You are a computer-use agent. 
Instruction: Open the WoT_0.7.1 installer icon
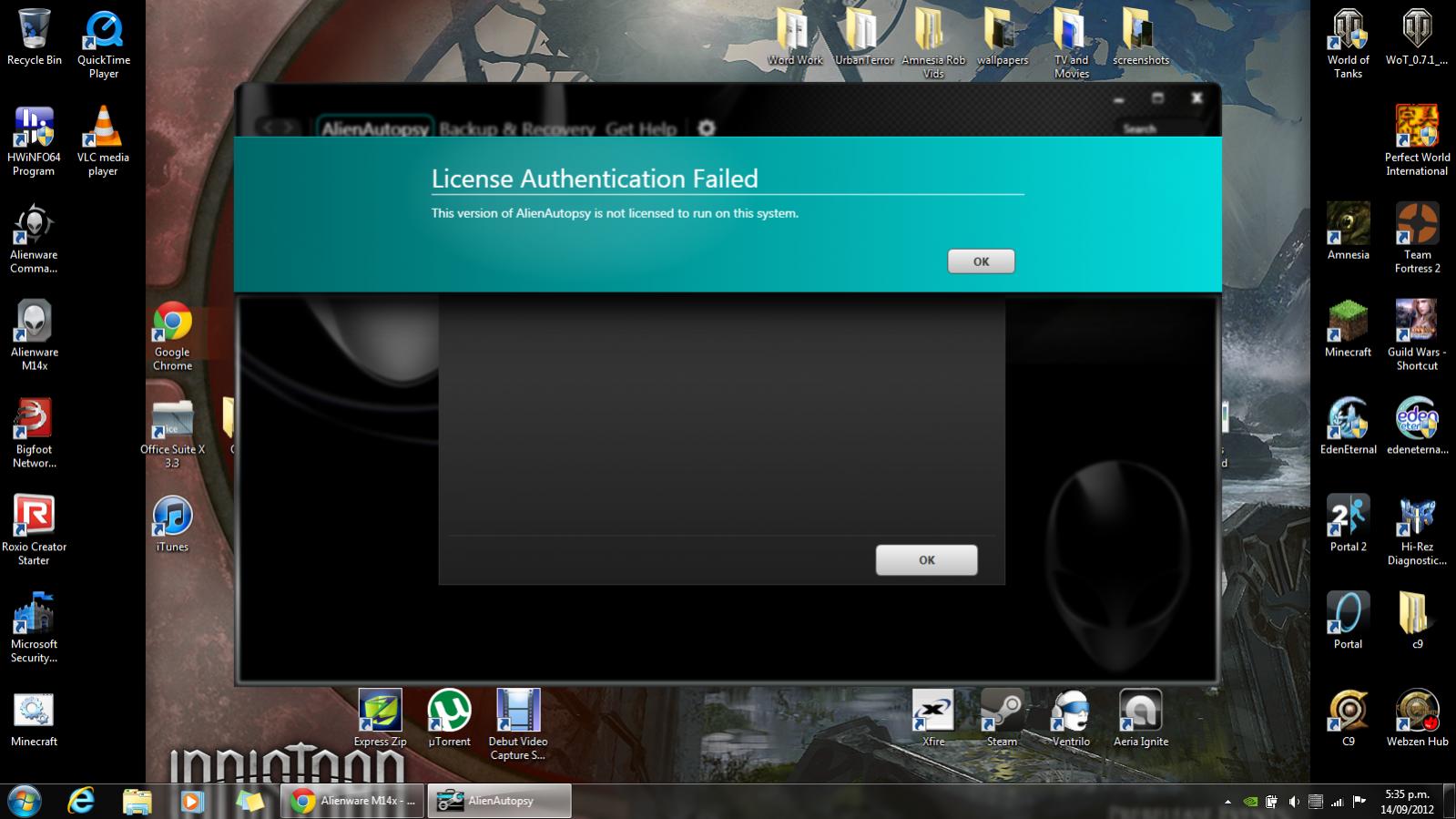pyautogui.click(x=1417, y=37)
